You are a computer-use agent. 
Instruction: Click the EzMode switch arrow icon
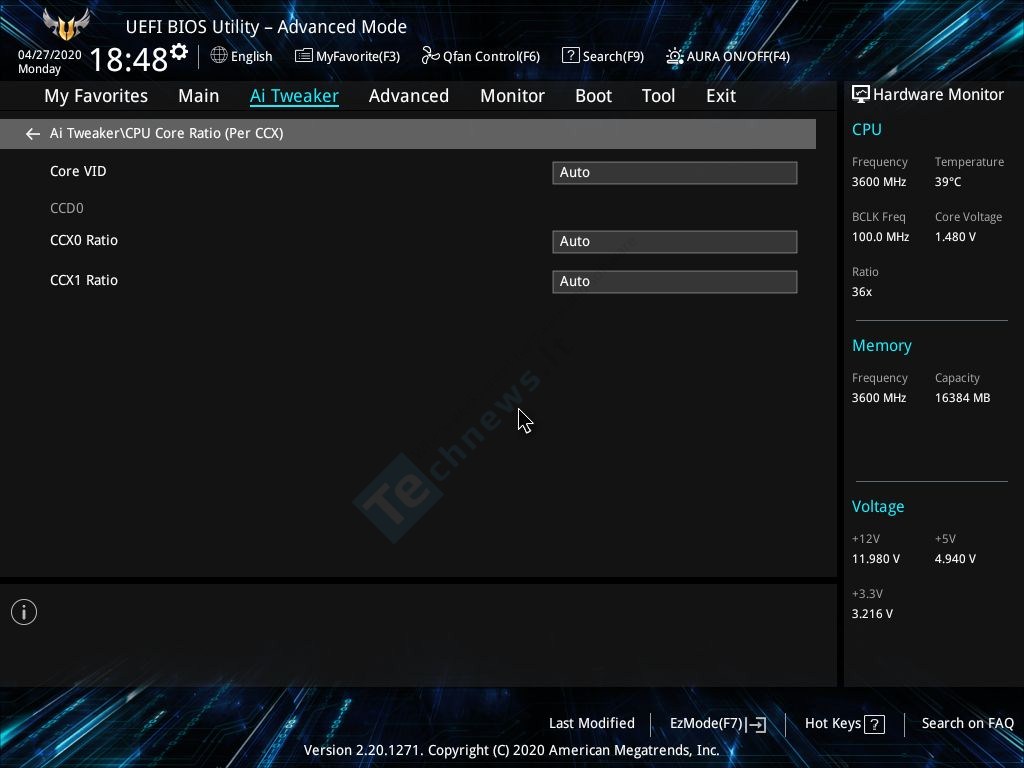point(756,724)
